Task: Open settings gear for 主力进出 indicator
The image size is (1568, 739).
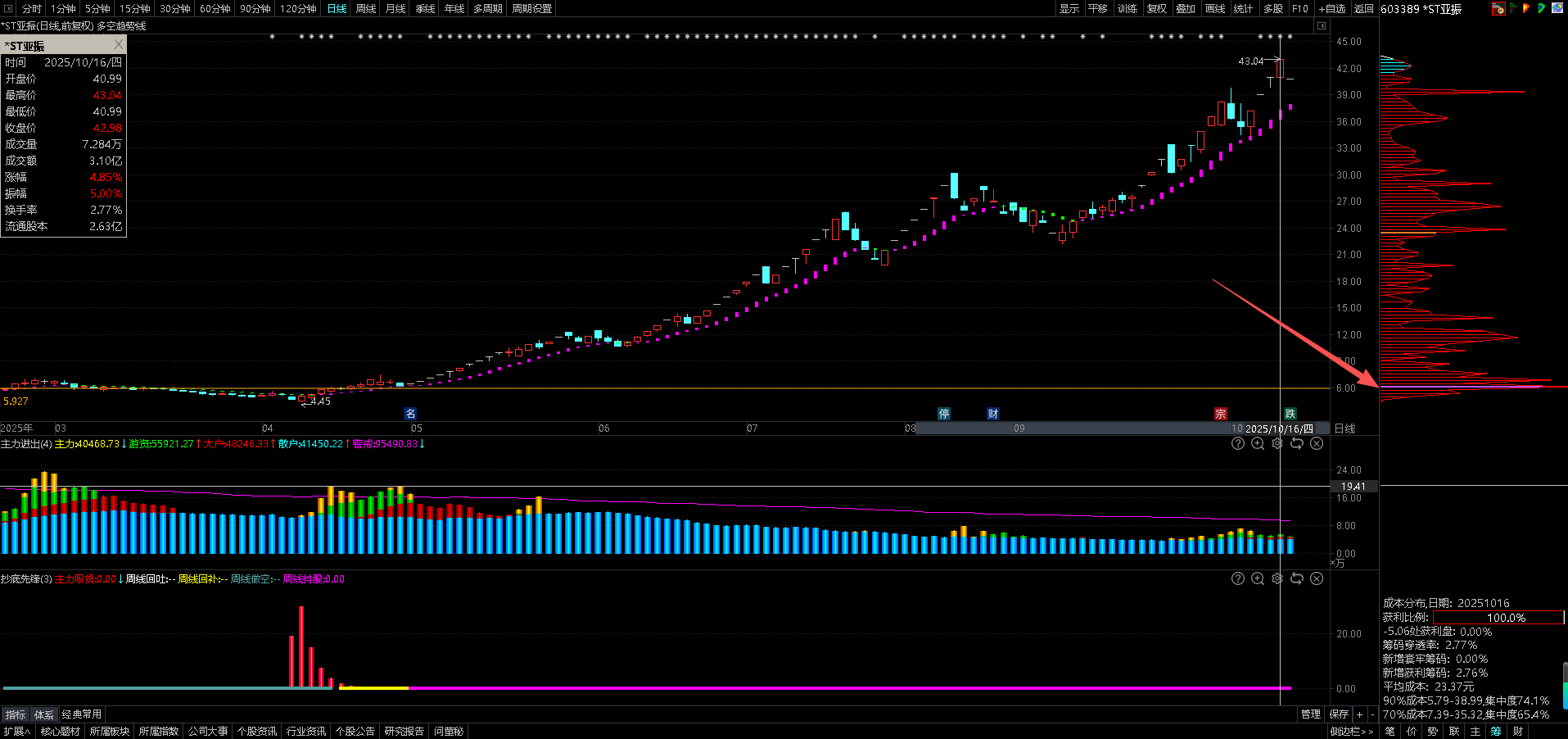Action: (1277, 443)
